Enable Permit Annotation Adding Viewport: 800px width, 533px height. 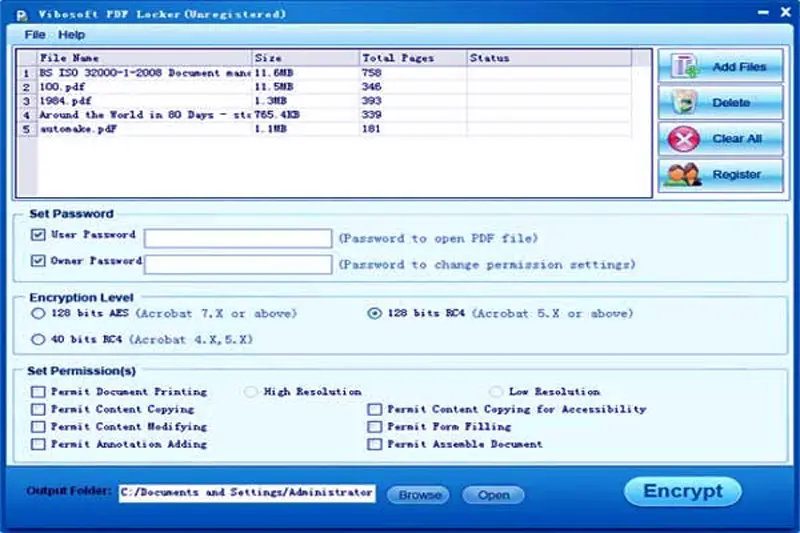[38, 444]
